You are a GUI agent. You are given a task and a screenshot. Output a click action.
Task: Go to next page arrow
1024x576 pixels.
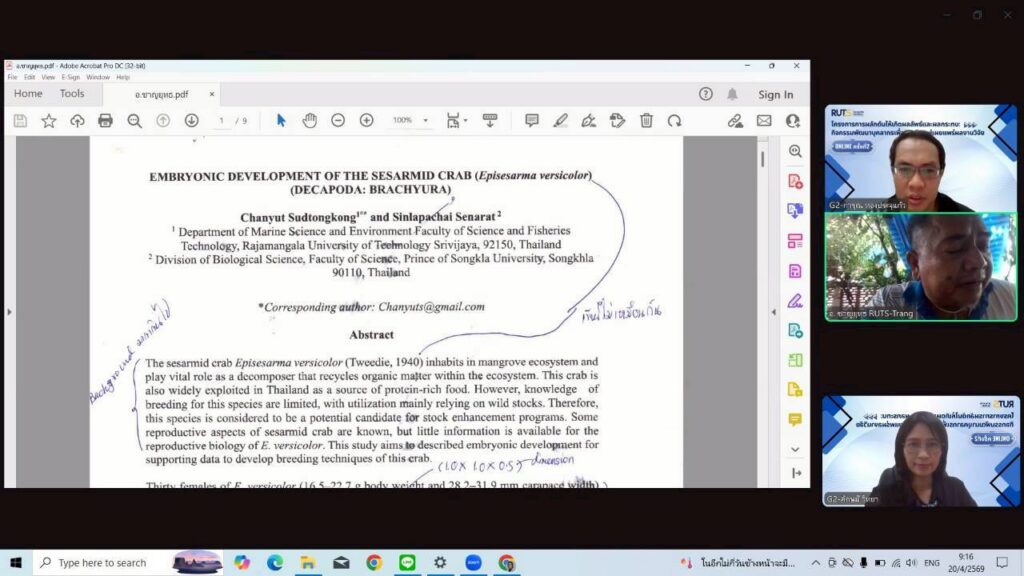[x=191, y=121]
